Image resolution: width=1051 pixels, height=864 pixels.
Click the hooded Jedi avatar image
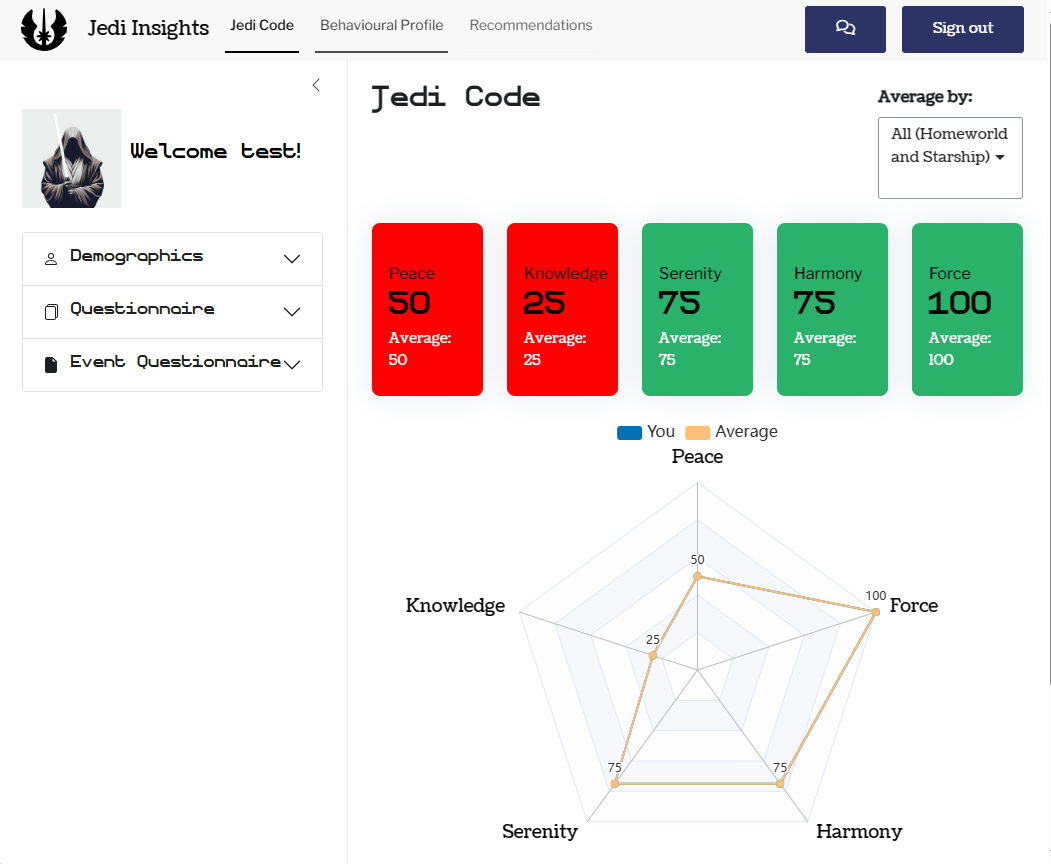click(71, 158)
